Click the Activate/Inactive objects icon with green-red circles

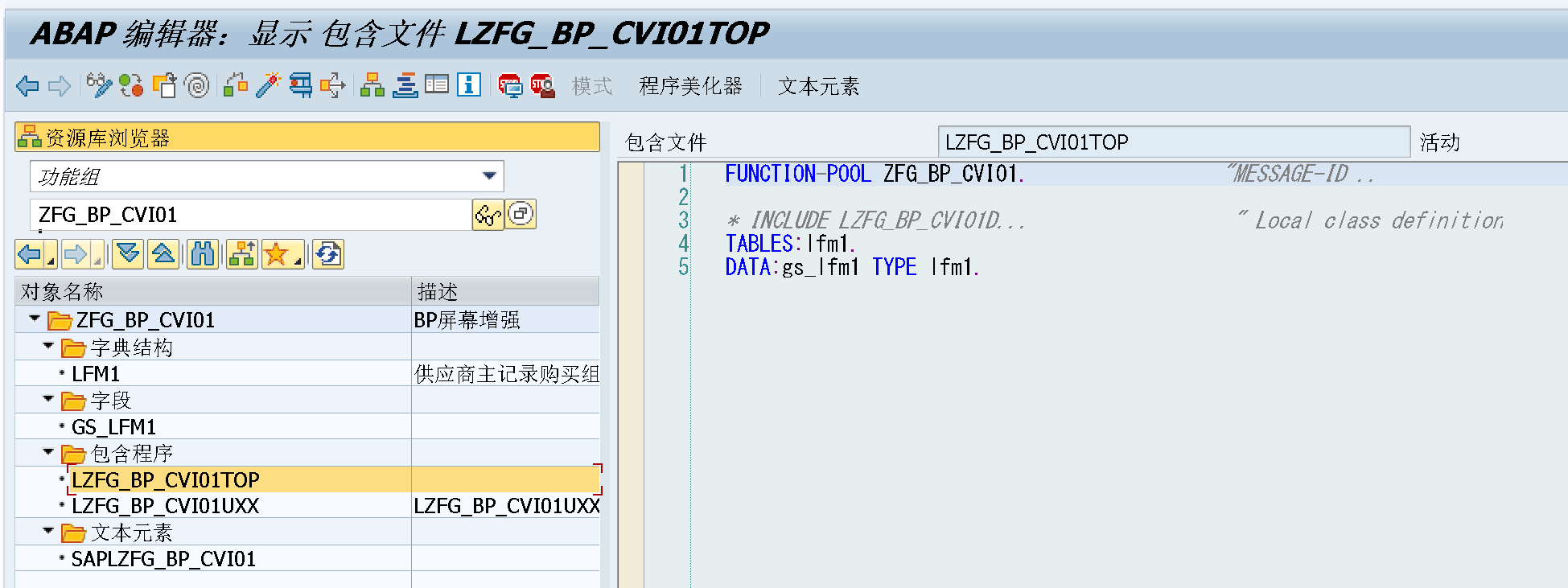131,85
